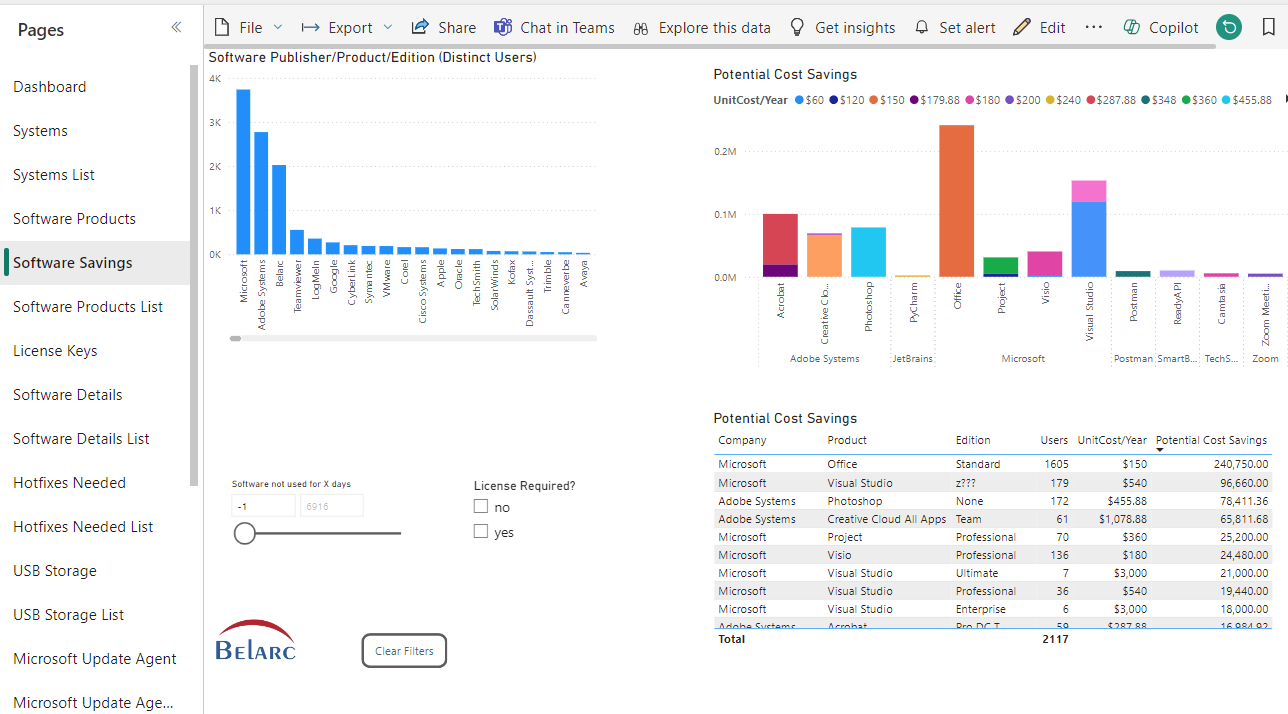Bookmark this report view
This screenshot has height=714, width=1288.
click(1268, 27)
